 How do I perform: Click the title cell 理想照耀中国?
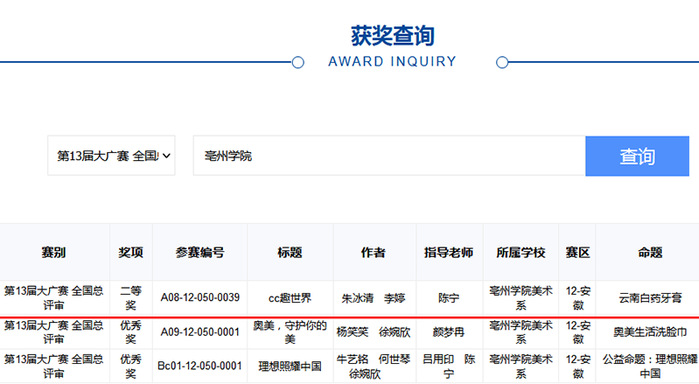pyautogui.click(x=290, y=367)
